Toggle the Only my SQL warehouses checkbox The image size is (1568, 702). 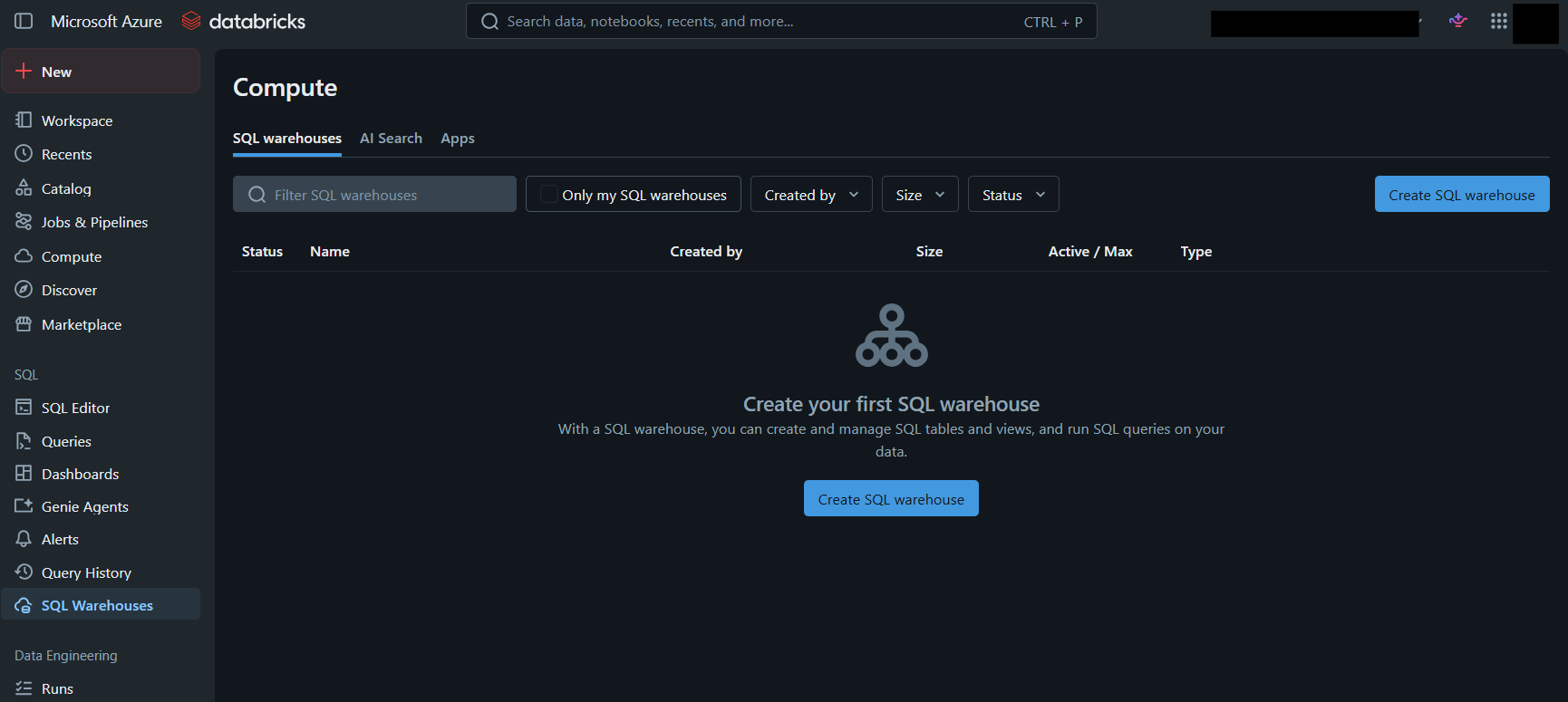[548, 194]
